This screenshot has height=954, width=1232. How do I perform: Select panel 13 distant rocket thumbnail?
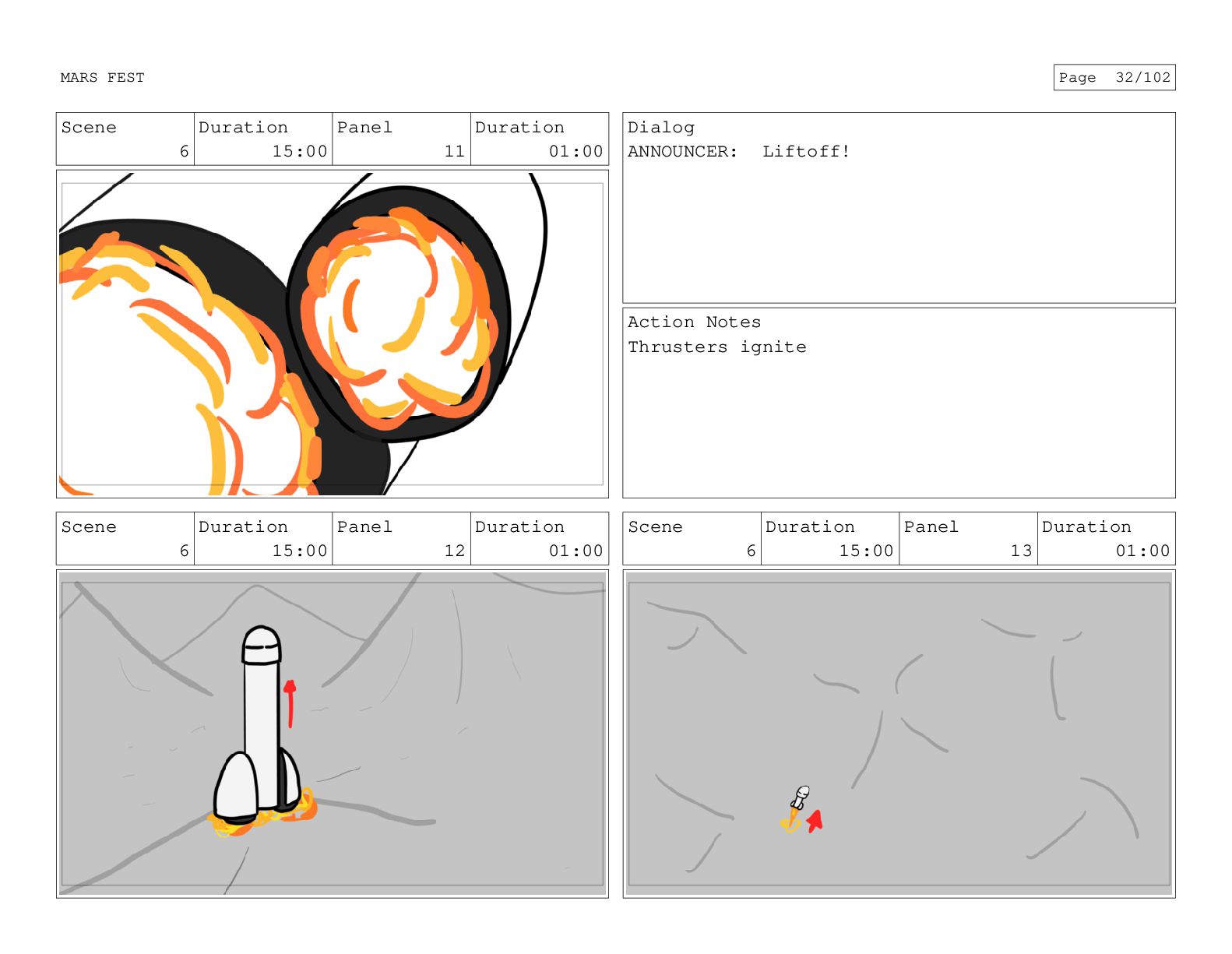click(899, 734)
